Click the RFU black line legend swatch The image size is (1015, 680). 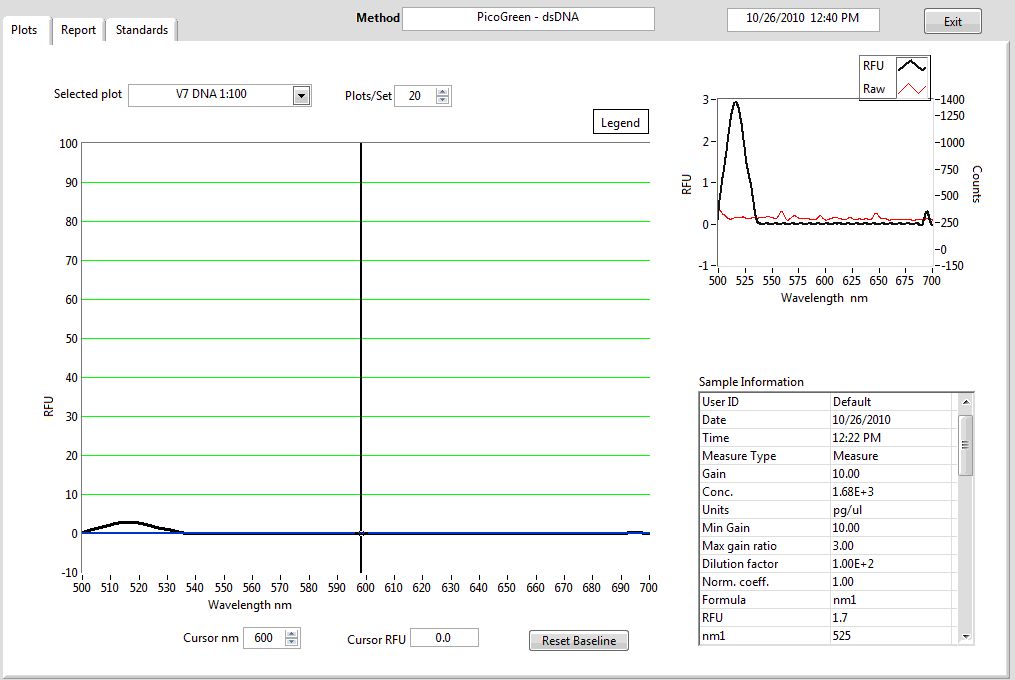[911, 65]
